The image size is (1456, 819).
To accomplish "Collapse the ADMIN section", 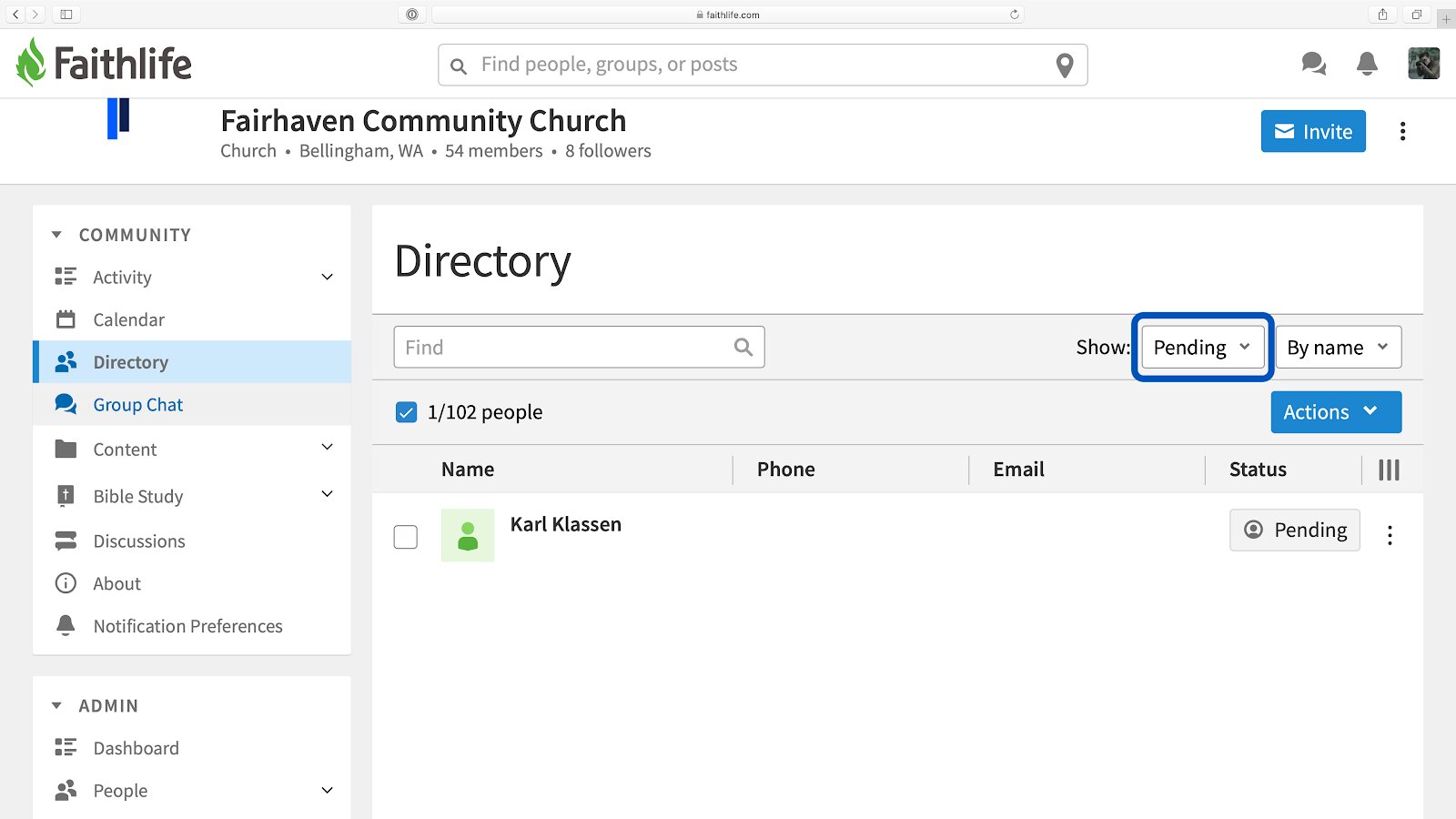I will 56,705.
